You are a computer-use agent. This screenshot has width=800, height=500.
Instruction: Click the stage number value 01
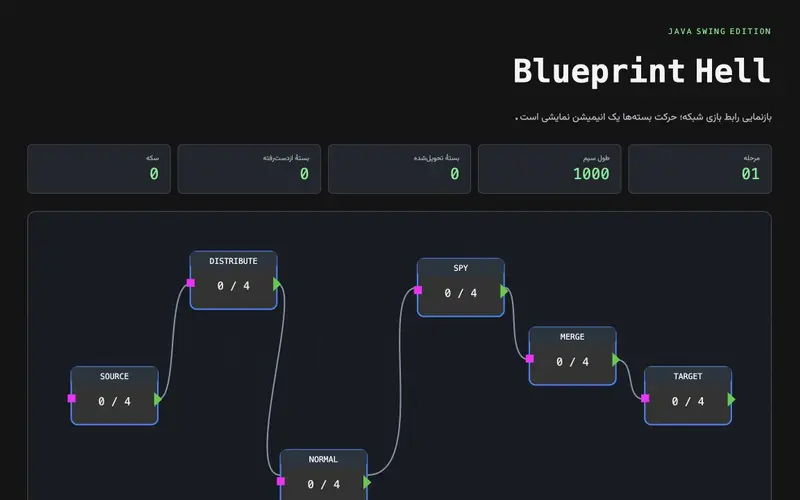tap(750, 174)
